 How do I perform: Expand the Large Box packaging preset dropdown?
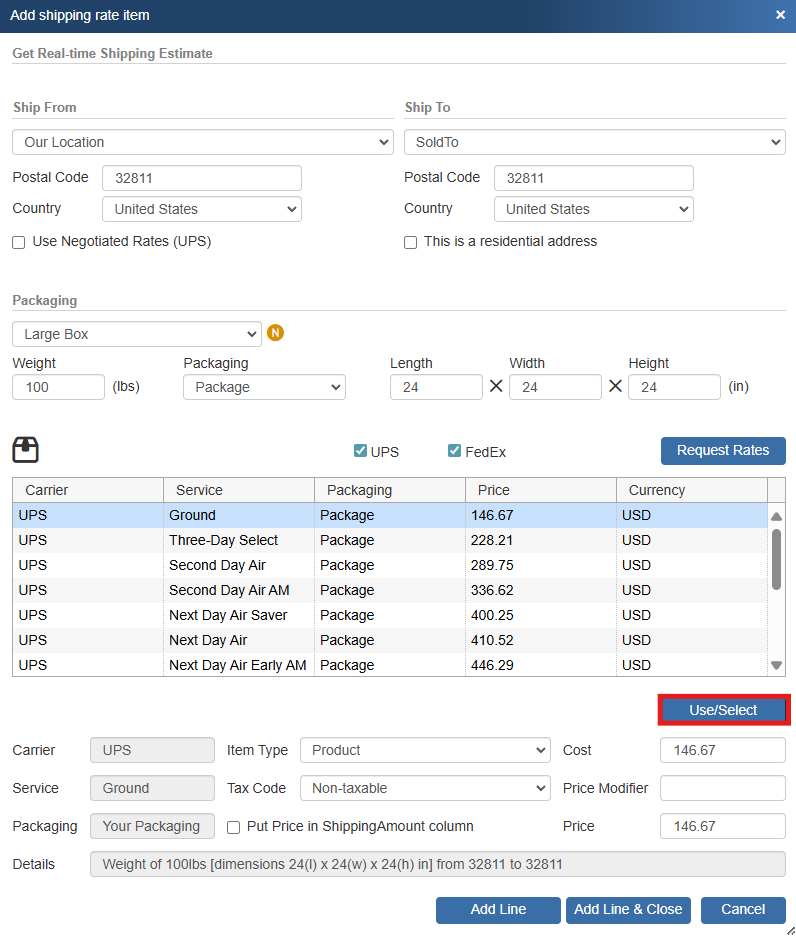click(x=137, y=334)
